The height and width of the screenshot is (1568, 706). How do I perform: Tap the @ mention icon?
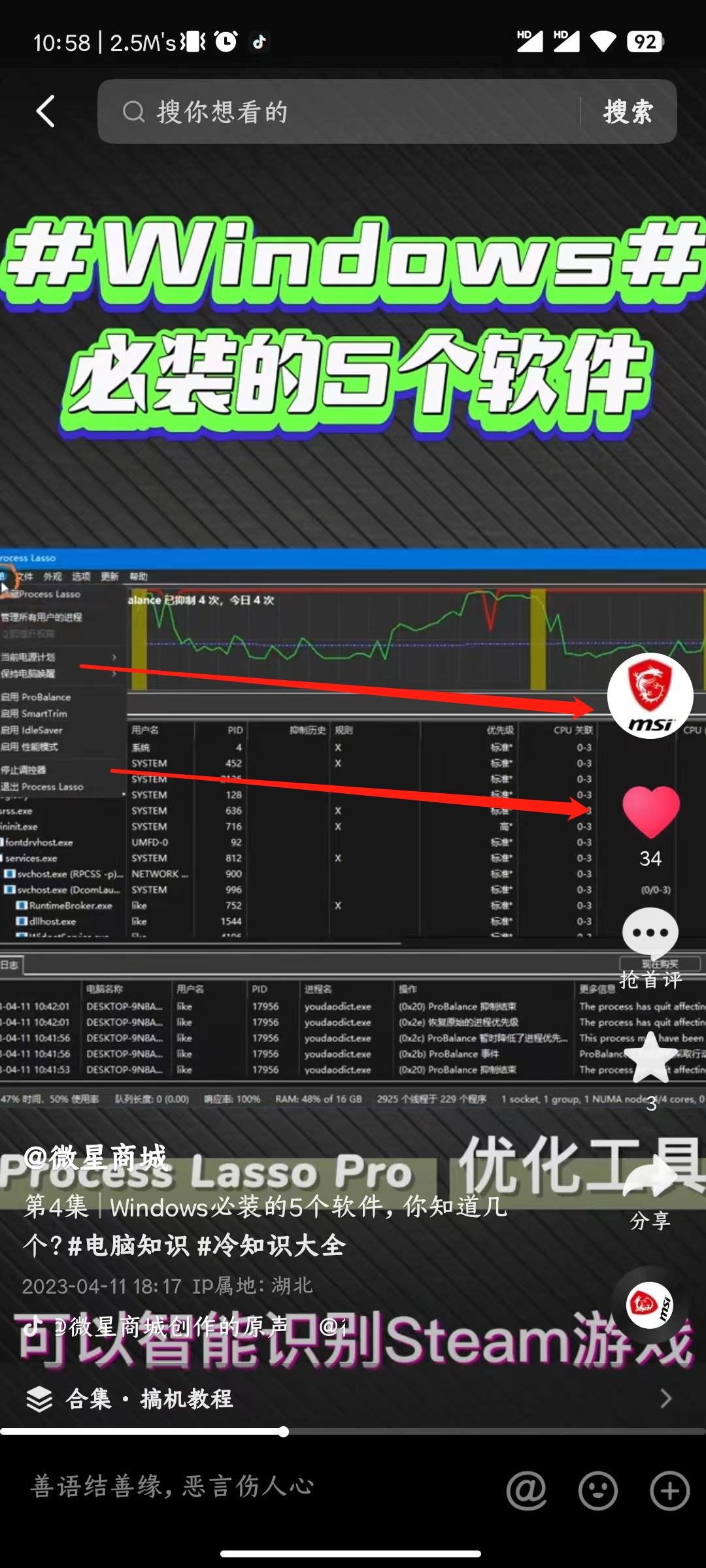pos(526,1490)
